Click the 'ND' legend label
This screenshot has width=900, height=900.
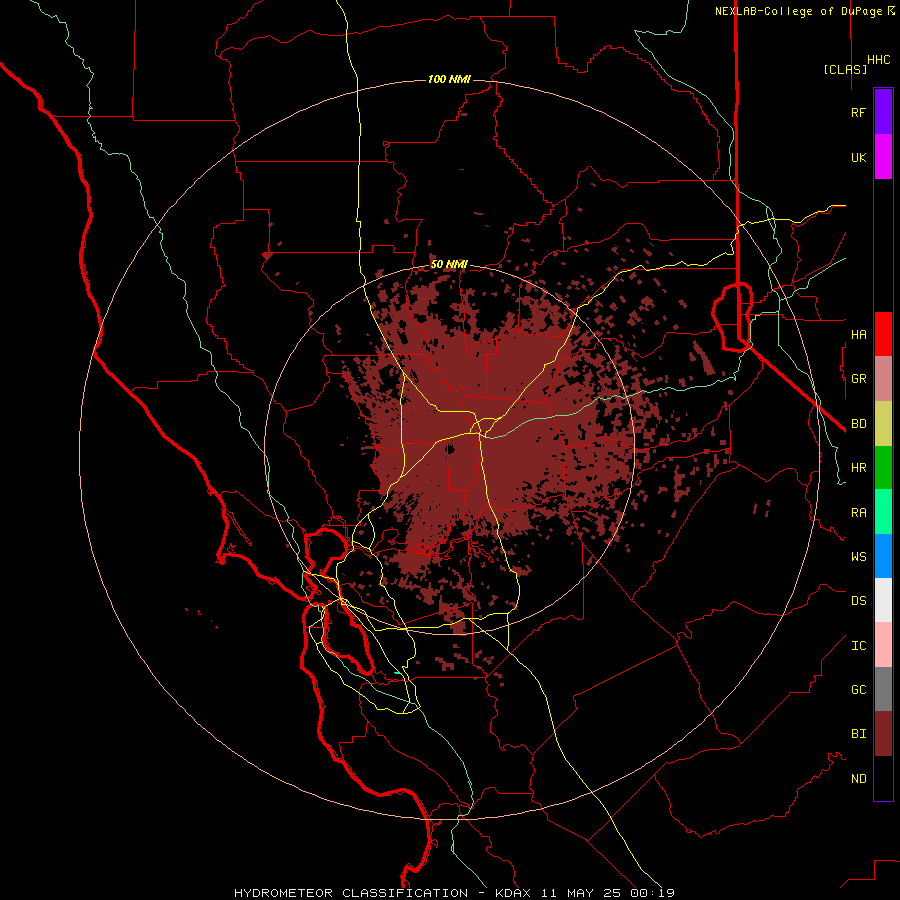pyautogui.click(x=858, y=779)
